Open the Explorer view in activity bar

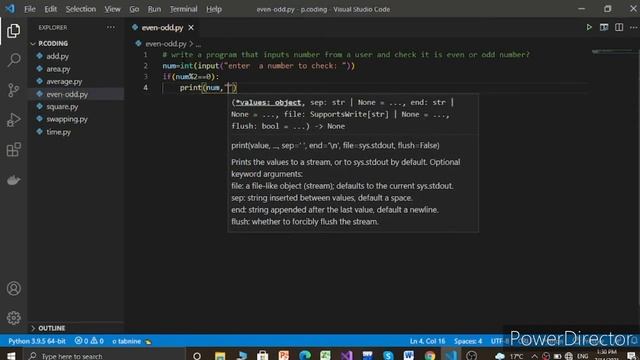point(13,31)
